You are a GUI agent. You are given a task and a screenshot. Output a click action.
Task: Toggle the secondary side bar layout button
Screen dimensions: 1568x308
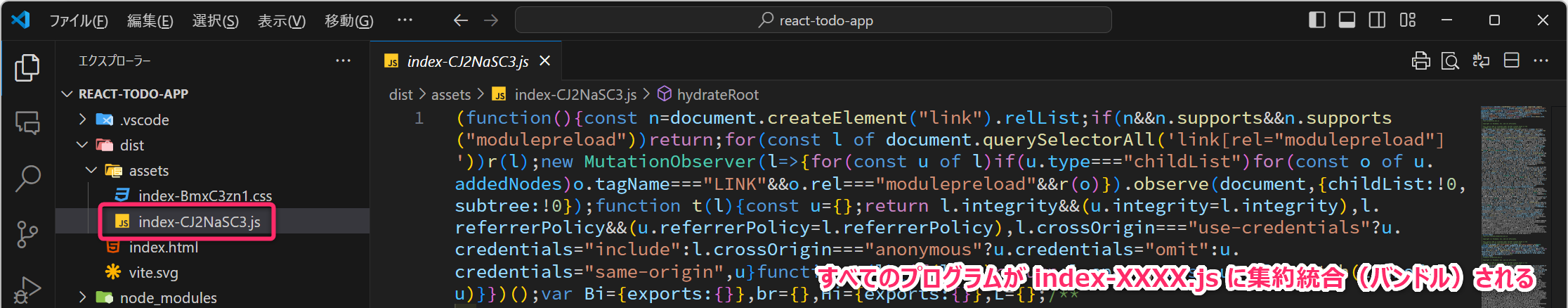pos(1377,20)
